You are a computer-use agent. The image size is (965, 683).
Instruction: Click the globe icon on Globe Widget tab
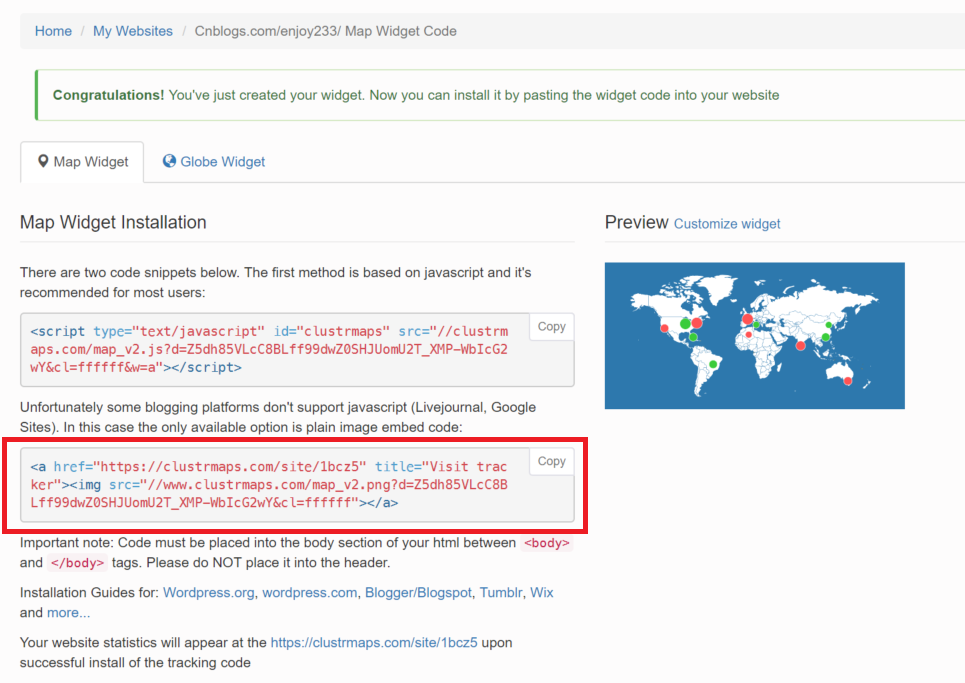click(169, 161)
